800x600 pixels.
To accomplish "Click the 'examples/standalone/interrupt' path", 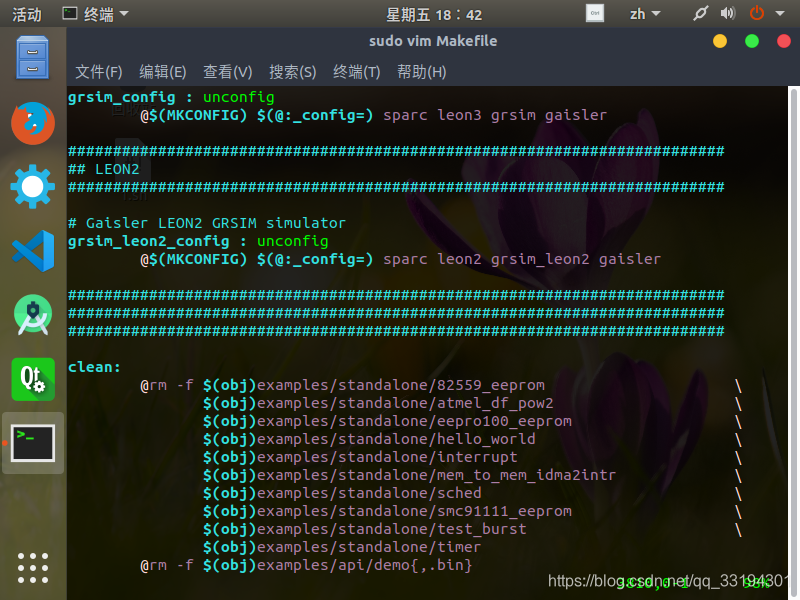I will point(387,457).
